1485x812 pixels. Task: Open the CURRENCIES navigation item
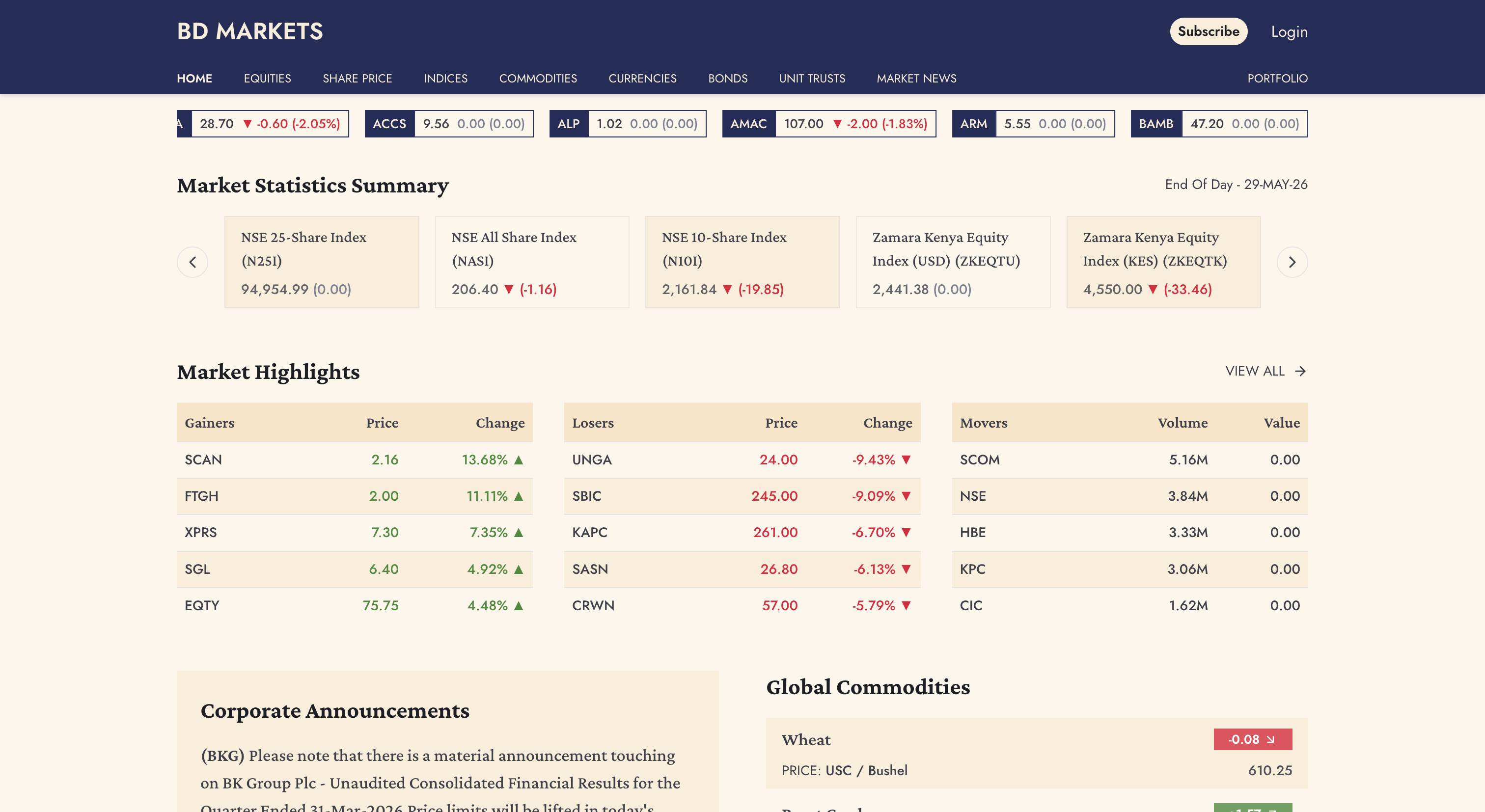[x=642, y=79]
